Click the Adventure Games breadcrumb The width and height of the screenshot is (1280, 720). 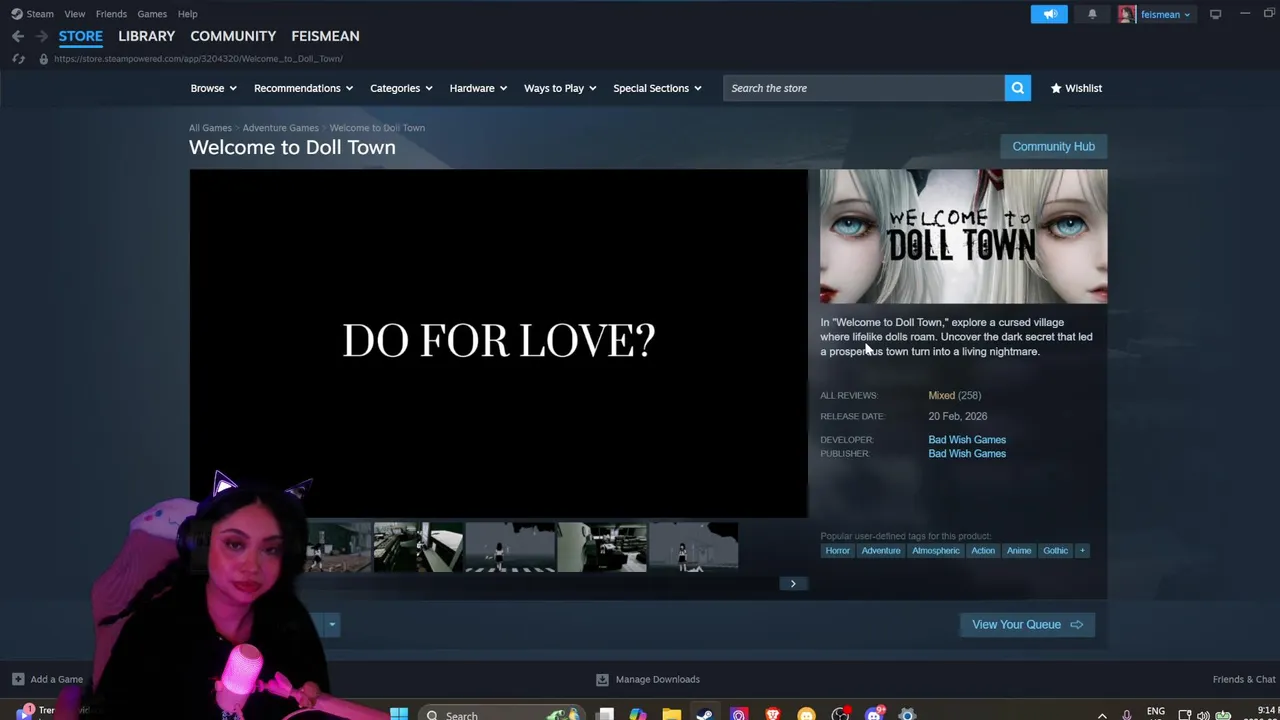[x=280, y=128]
